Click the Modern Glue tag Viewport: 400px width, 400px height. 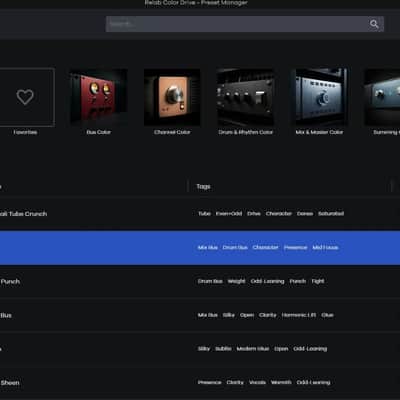point(253,349)
